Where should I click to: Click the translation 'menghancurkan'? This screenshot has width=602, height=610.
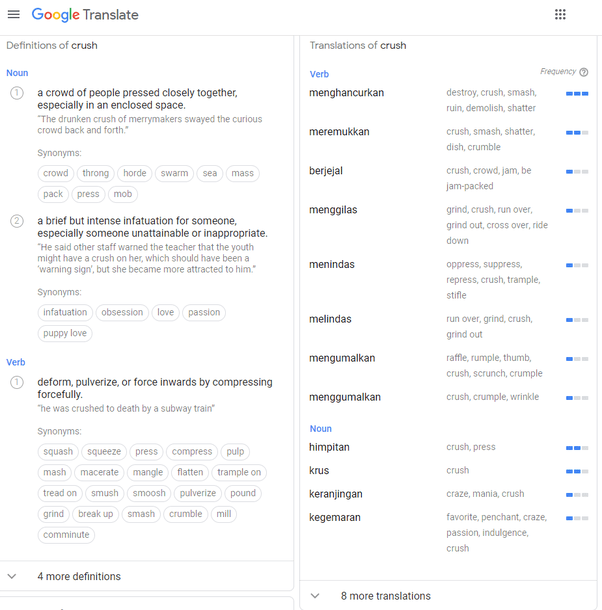346,93
